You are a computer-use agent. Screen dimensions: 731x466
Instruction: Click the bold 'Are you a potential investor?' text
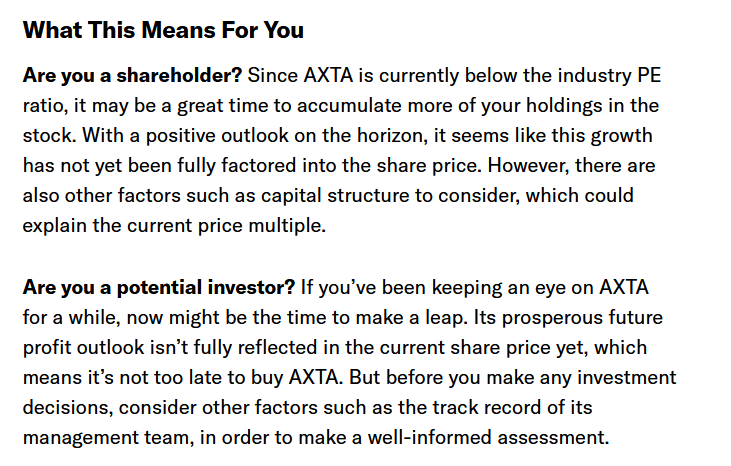pyautogui.click(x=159, y=288)
